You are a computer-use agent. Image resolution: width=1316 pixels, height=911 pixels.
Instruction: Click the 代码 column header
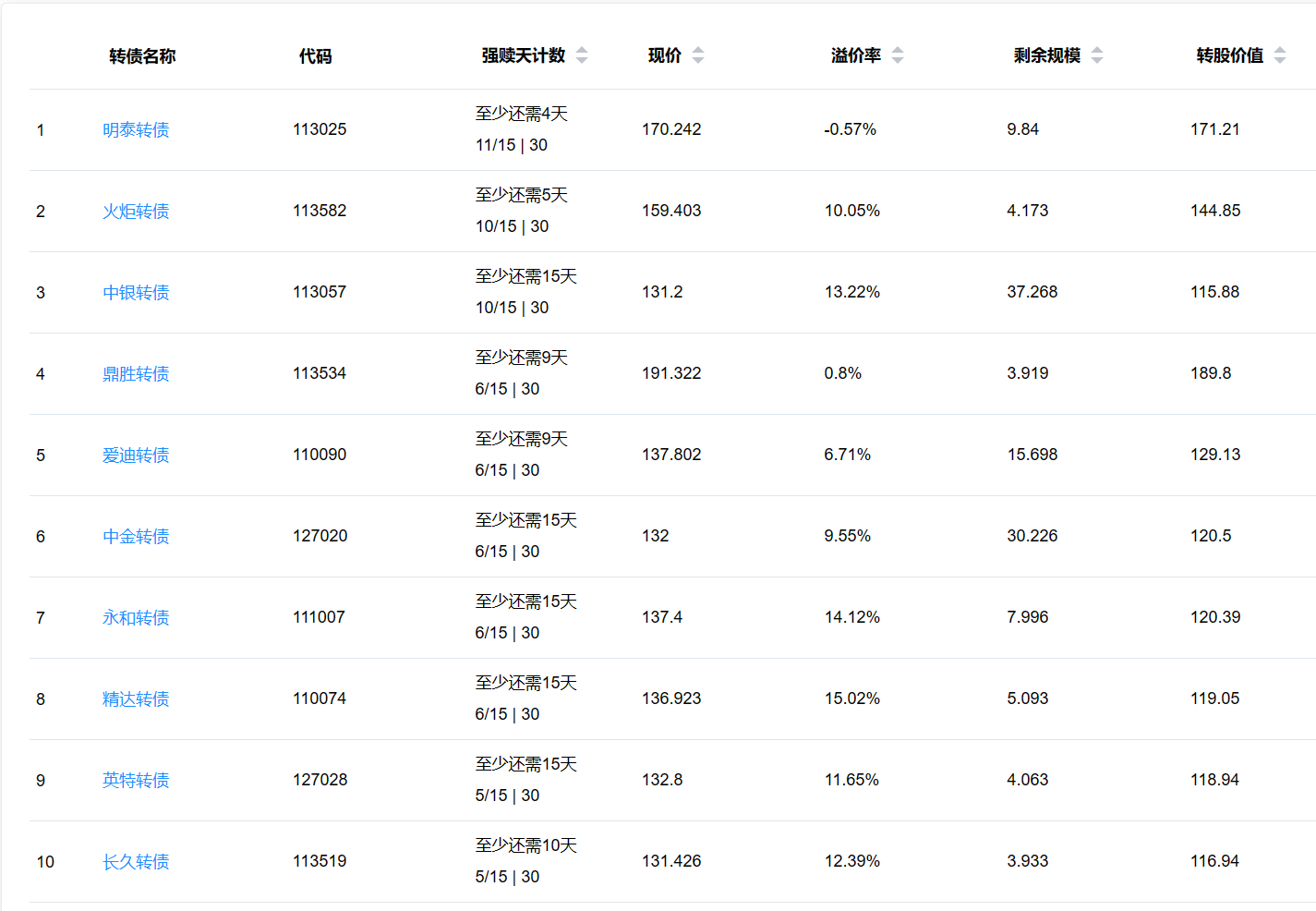click(x=315, y=56)
